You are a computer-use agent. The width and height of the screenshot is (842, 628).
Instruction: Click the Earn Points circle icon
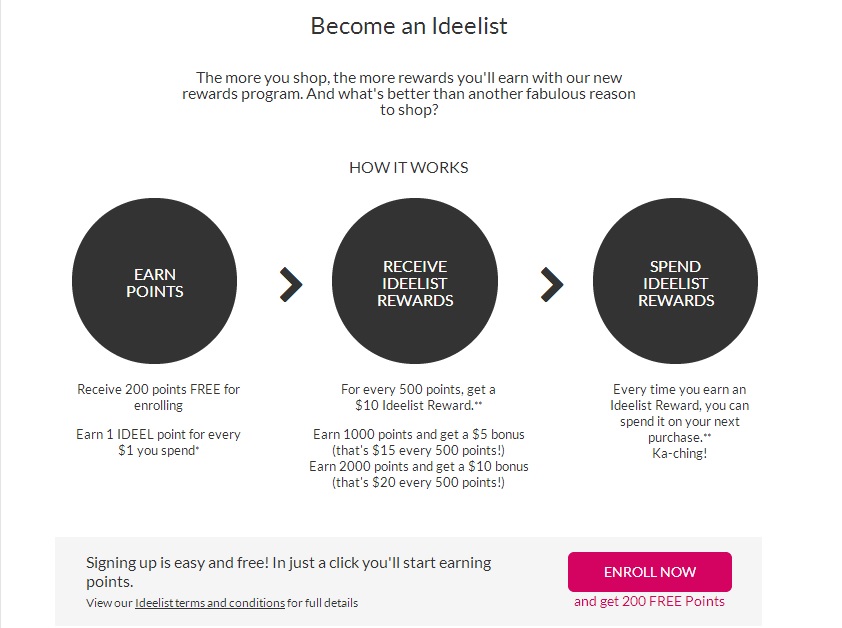155,284
